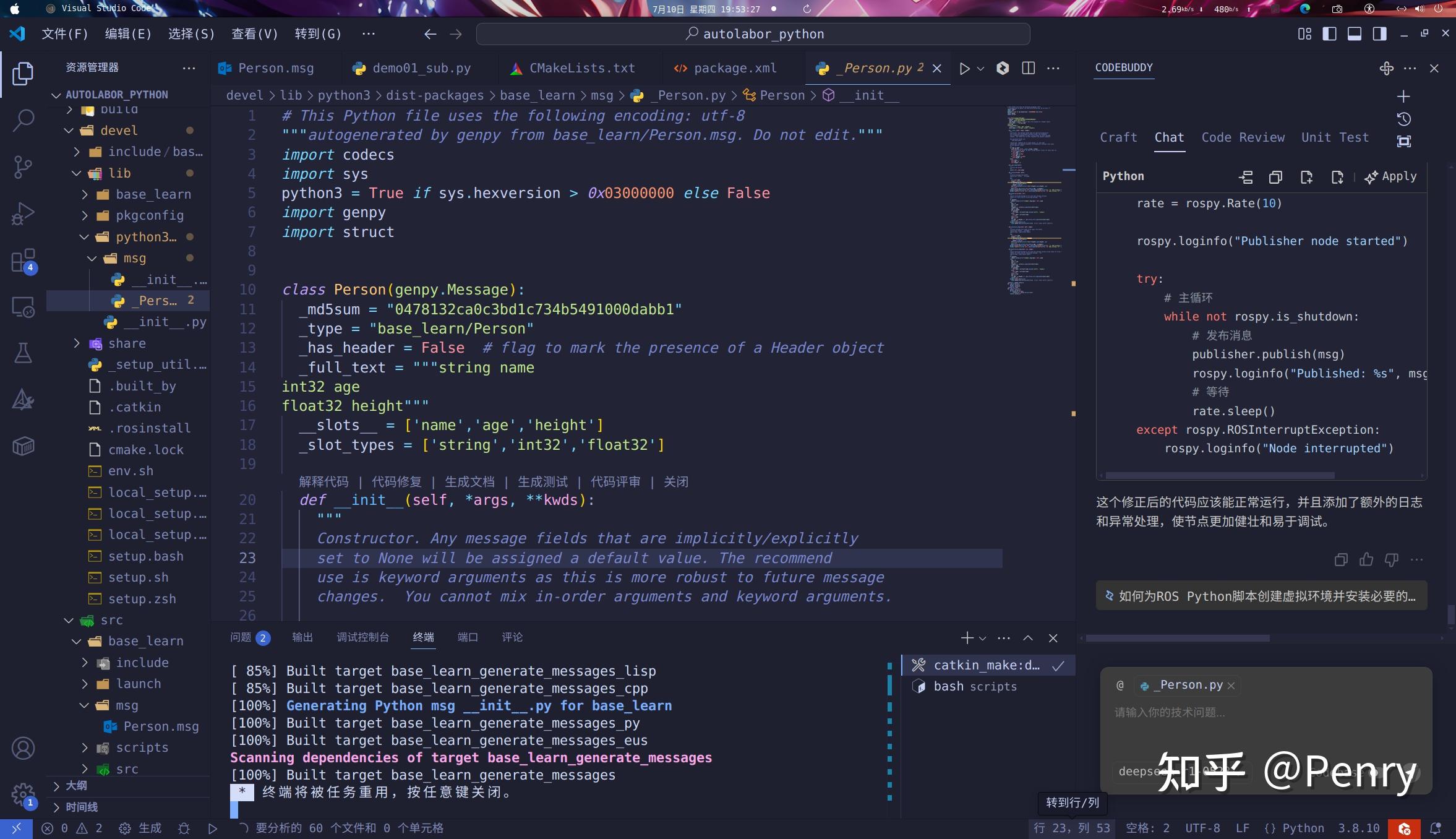Insert CodeBuddy code at cursor
Image resolution: width=1456 pixels, height=839 pixels.
[1244, 177]
